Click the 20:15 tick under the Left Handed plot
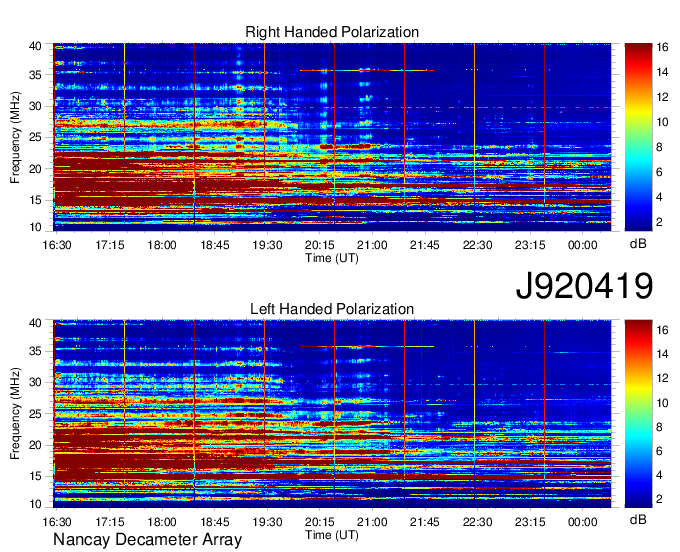 tap(320, 522)
